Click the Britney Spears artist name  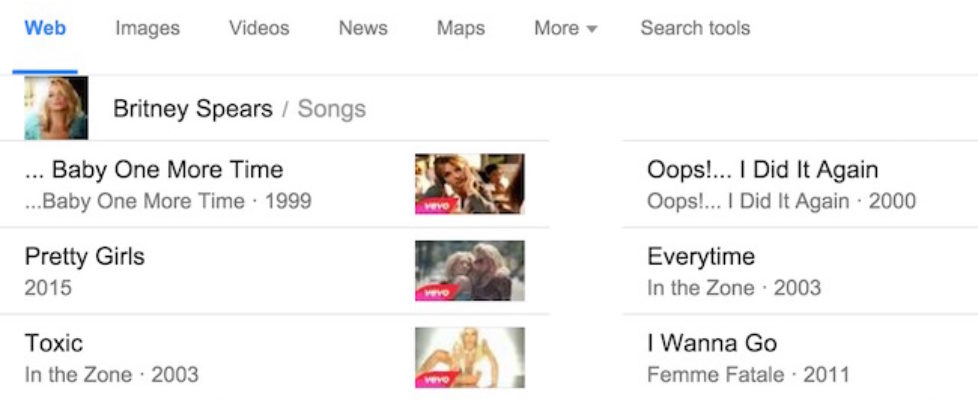click(x=193, y=109)
